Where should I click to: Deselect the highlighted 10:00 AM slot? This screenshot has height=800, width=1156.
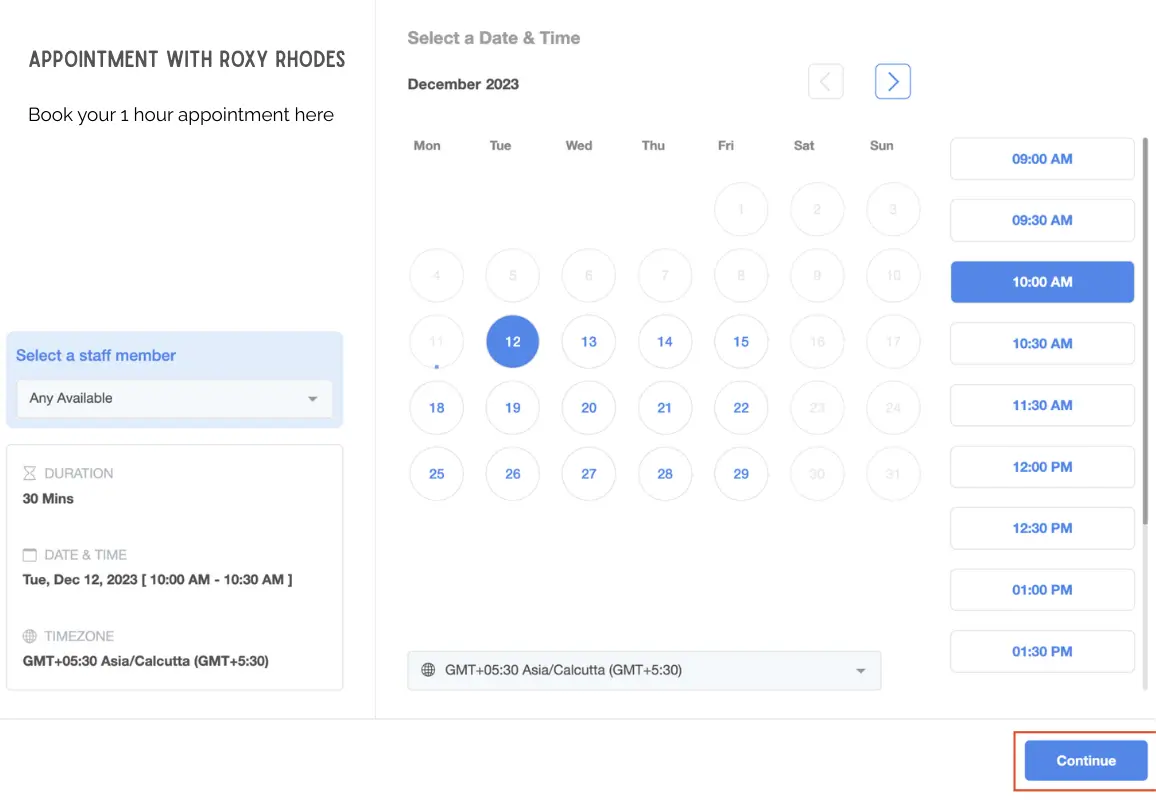point(1041,282)
